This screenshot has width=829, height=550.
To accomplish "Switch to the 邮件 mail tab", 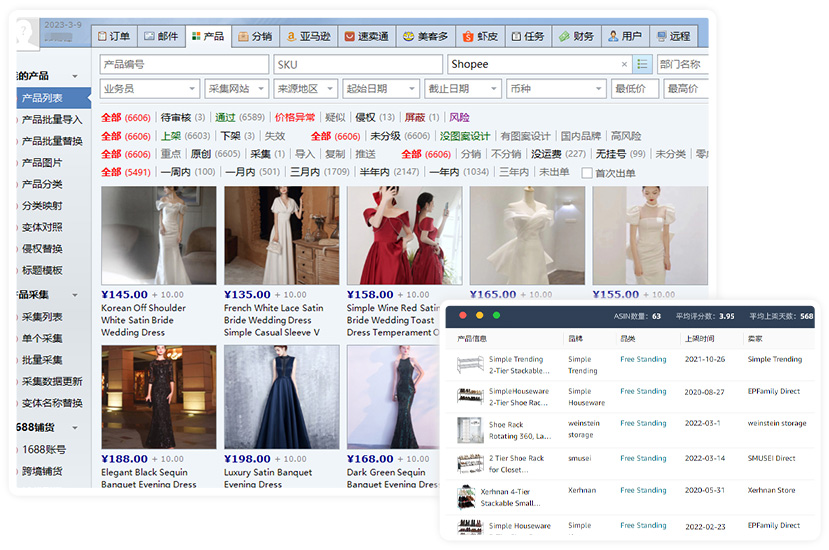I will click(161, 36).
